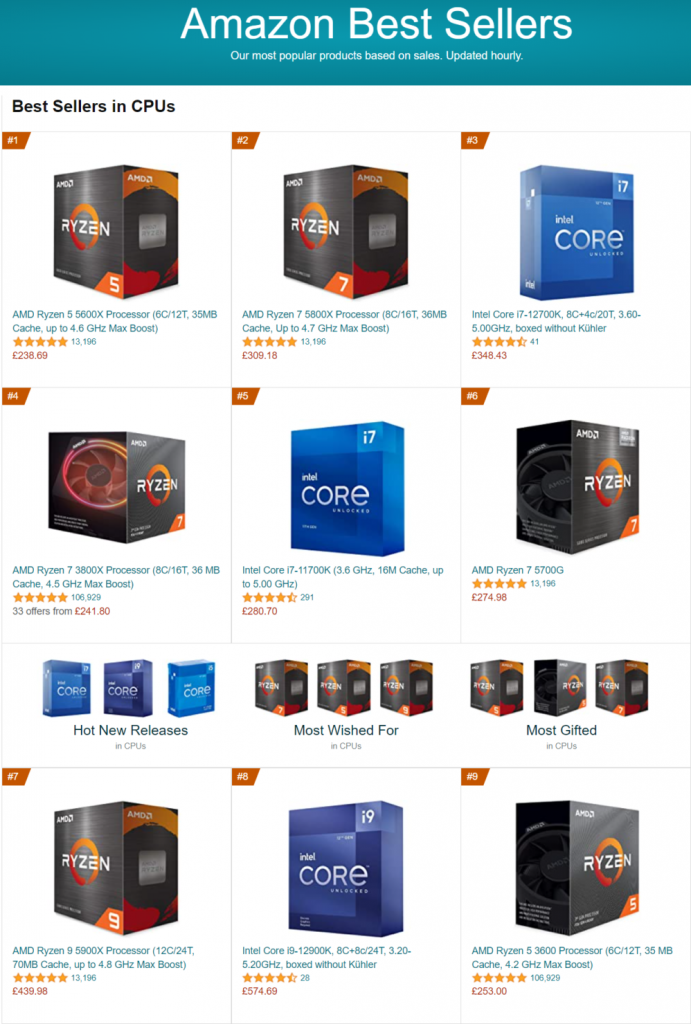The height and width of the screenshot is (1024, 691).
Task: Click the Intel Core i7-11700K title link
Action: coord(342,577)
